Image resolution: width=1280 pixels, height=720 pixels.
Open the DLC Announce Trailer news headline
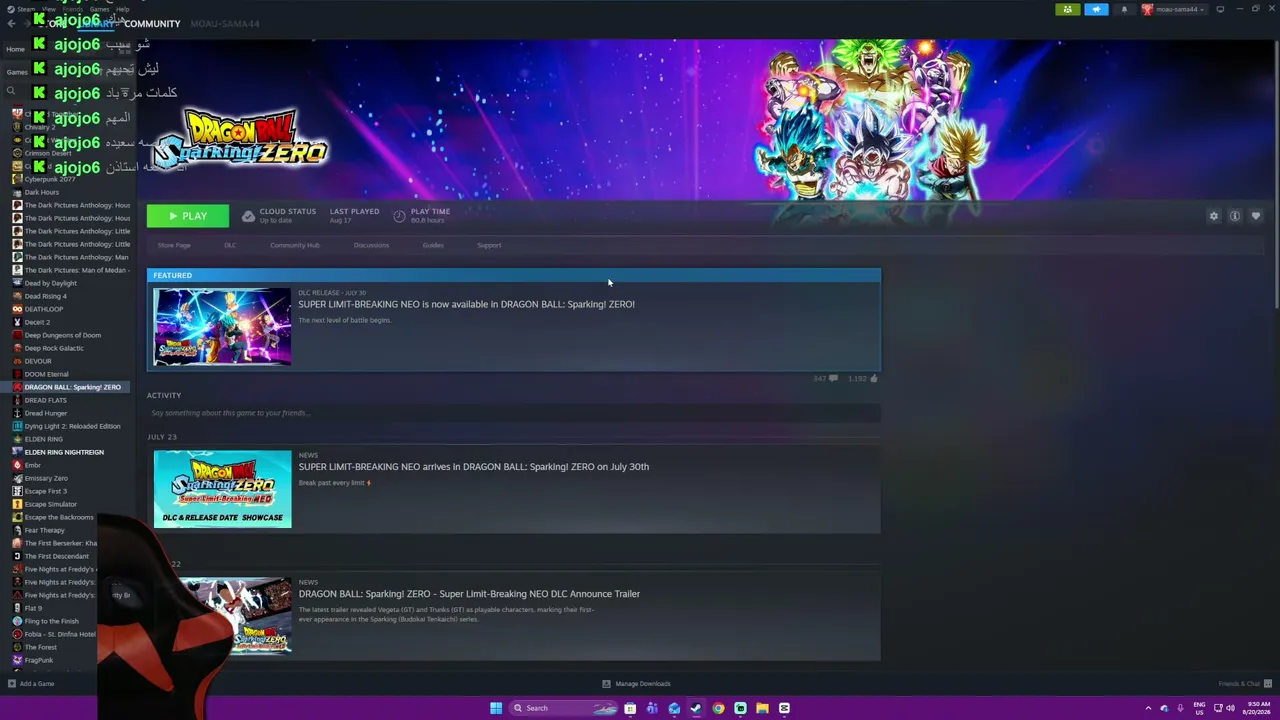[x=469, y=594]
